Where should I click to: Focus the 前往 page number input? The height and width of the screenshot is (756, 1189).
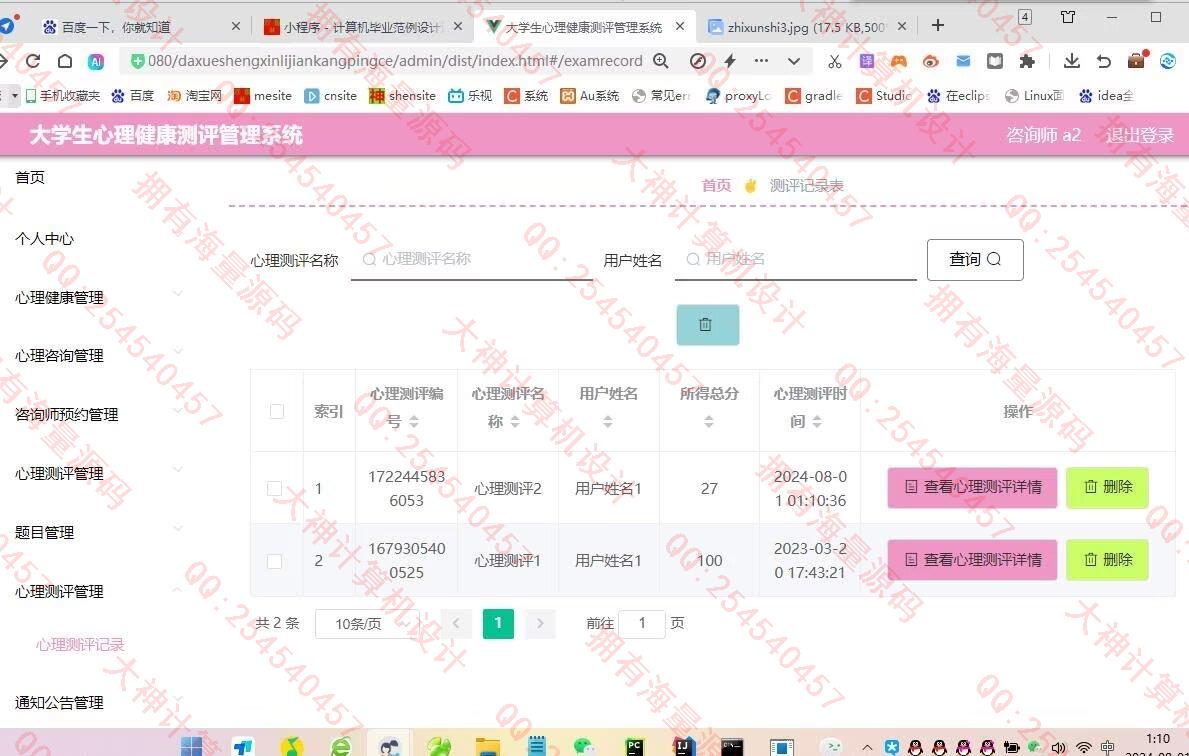coord(642,623)
